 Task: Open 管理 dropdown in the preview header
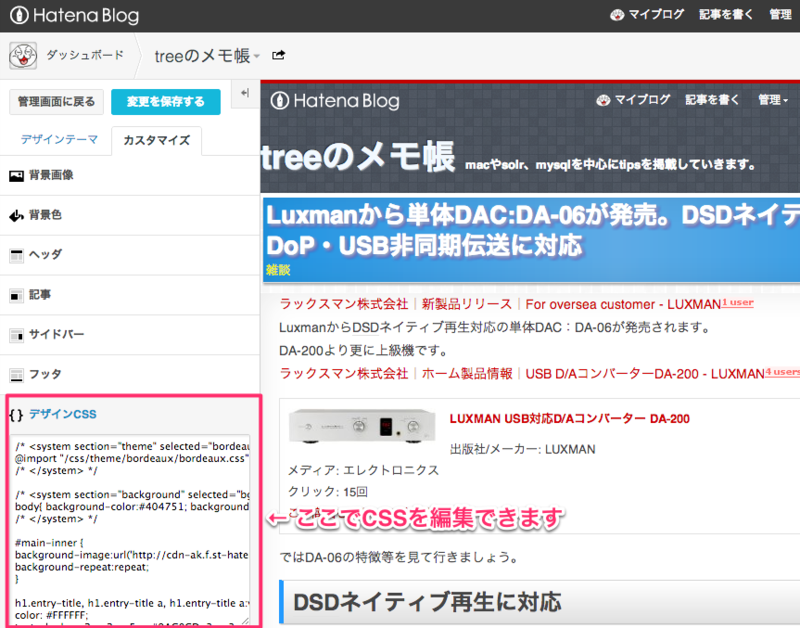(x=772, y=100)
